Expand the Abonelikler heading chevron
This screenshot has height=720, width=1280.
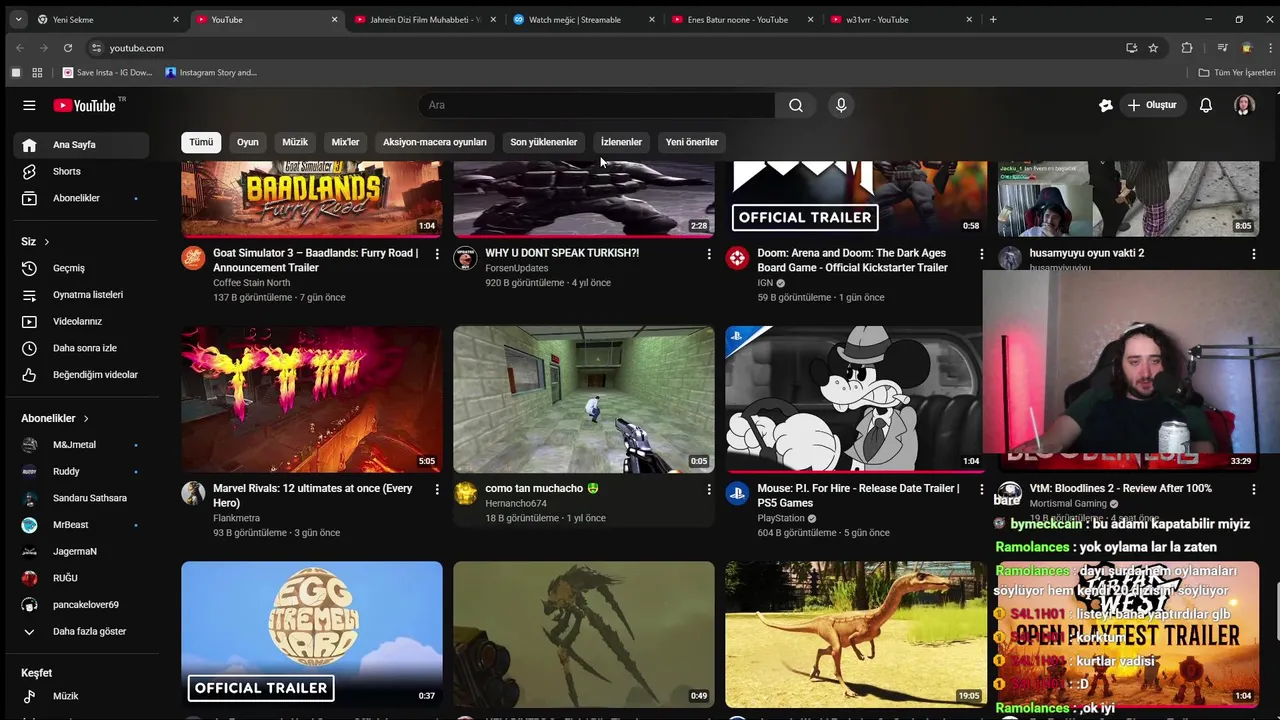pos(86,418)
